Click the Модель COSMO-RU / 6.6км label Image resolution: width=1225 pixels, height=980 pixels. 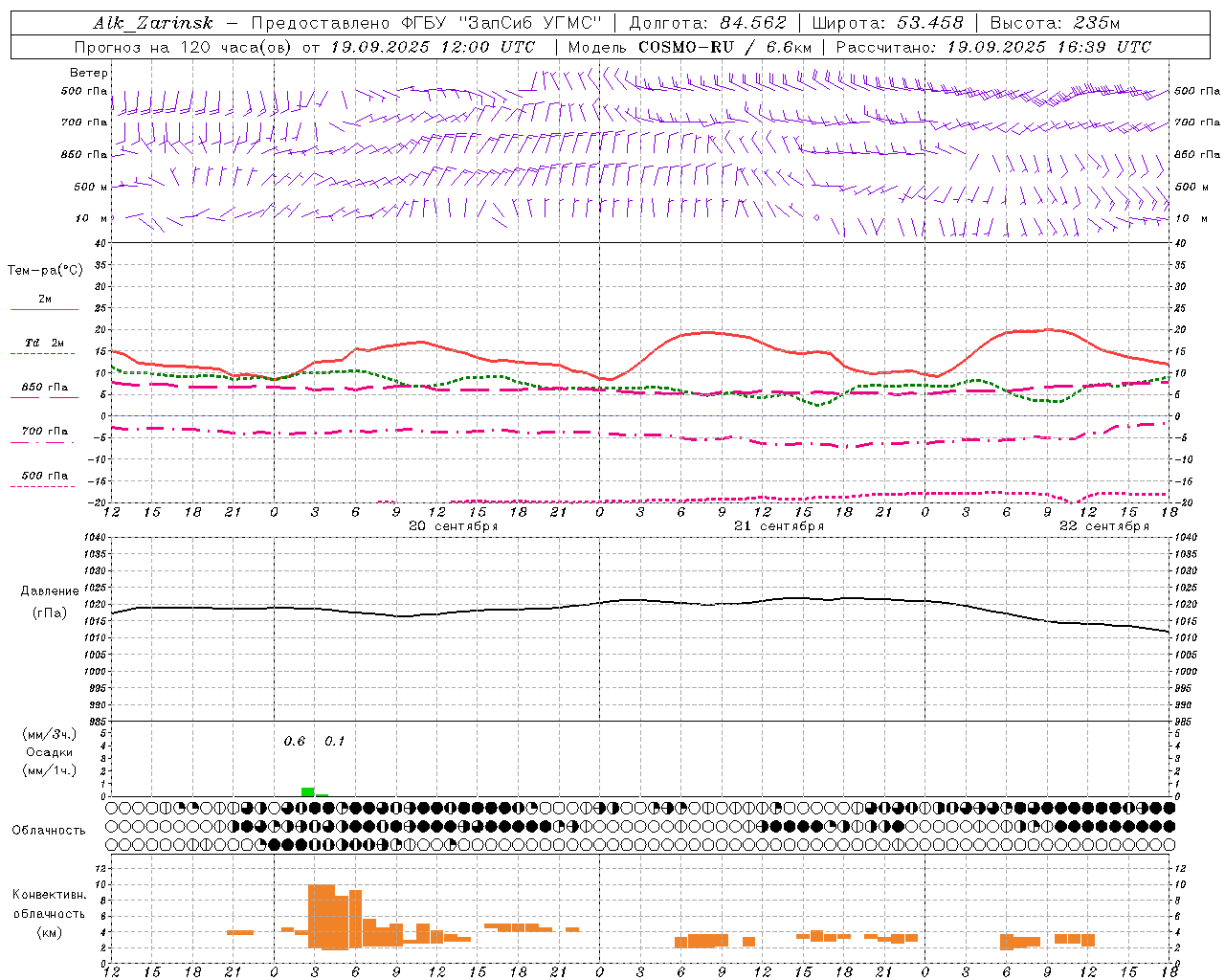[x=690, y=47]
